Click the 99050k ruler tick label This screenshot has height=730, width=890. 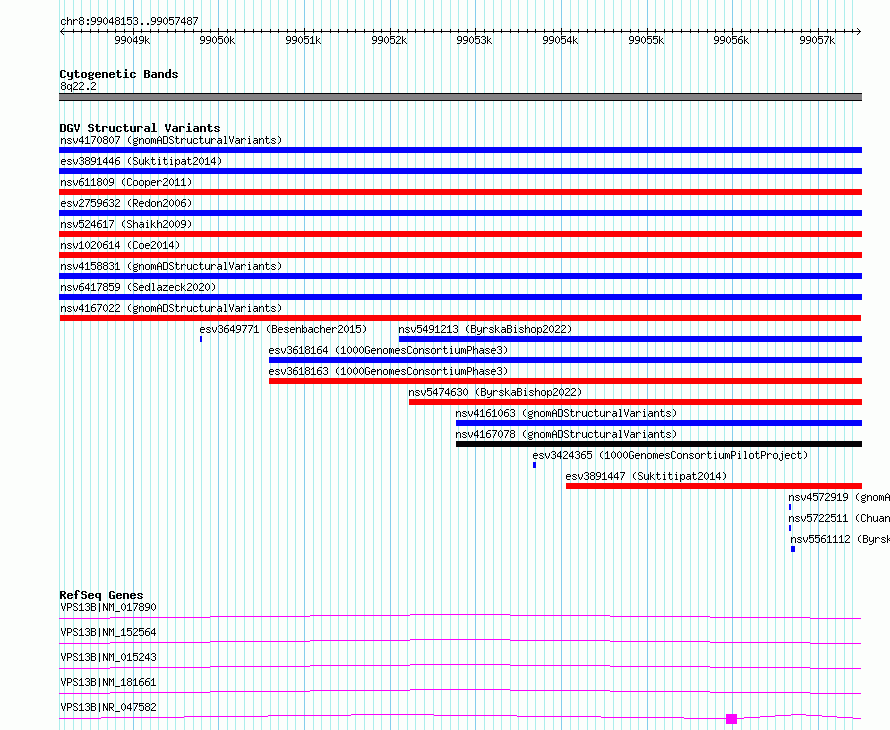click(x=217, y=40)
